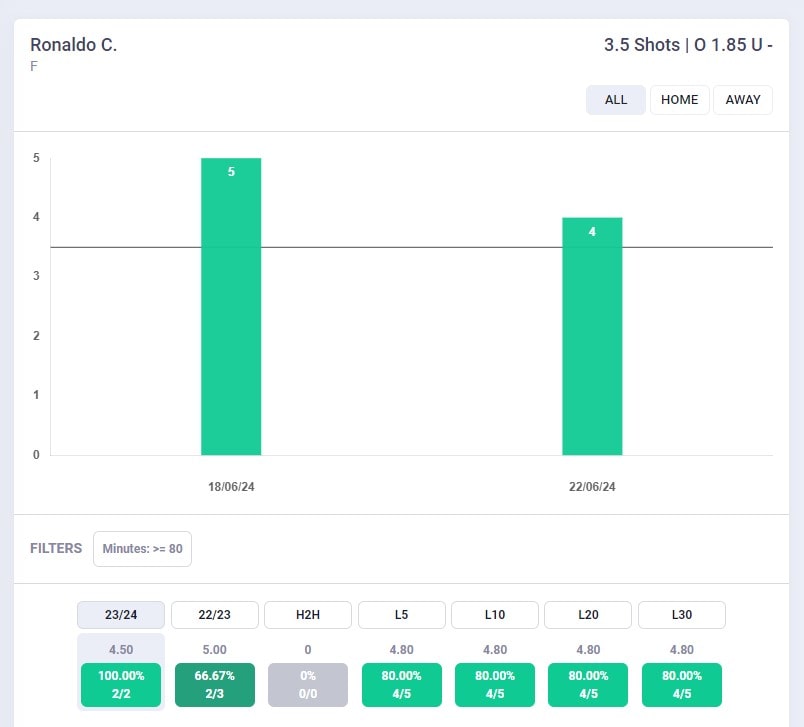Image resolution: width=804 pixels, height=727 pixels.
Task: Click the 4.80 average under L30
Action: pos(682,650)
